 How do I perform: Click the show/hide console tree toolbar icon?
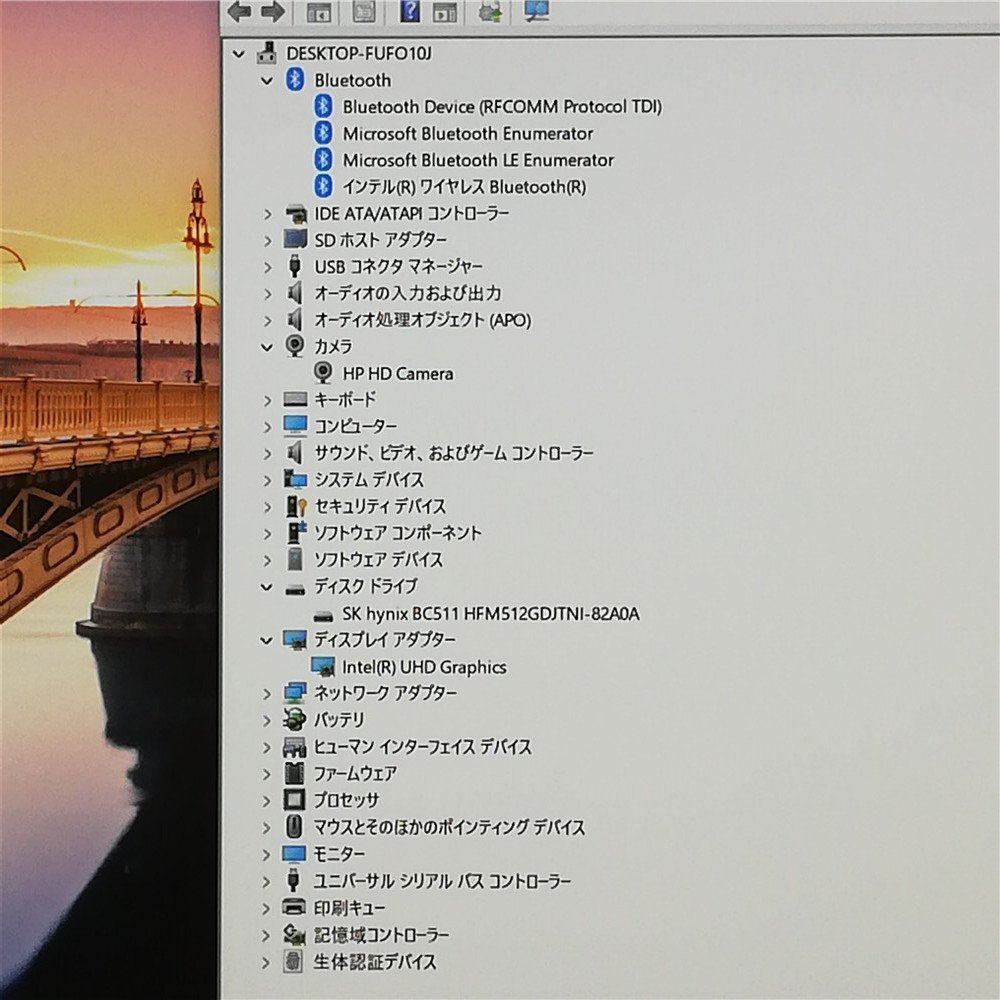[x=319, y=11]
